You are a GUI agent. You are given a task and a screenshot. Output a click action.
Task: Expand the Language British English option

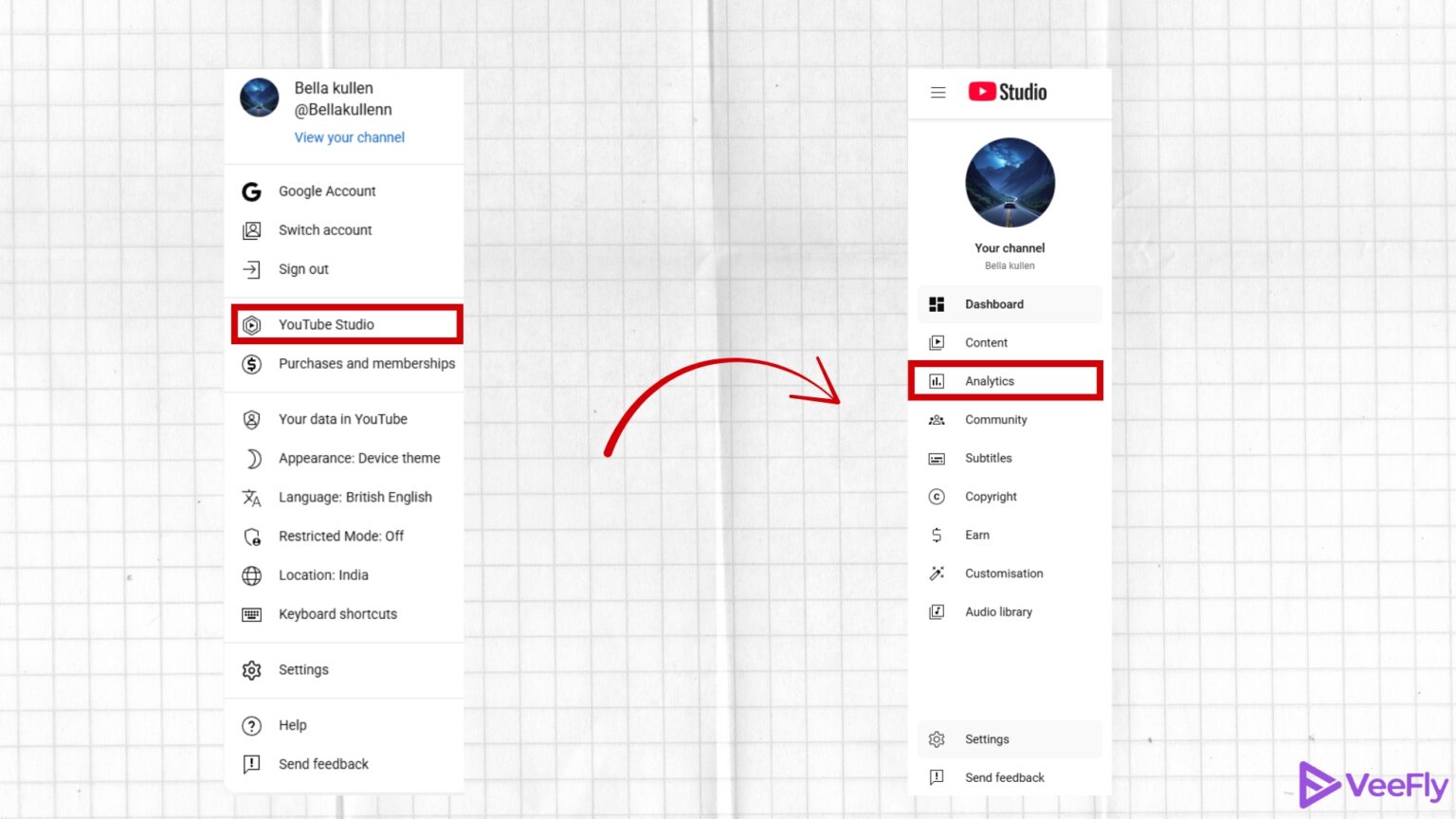[x=355, y=497]
